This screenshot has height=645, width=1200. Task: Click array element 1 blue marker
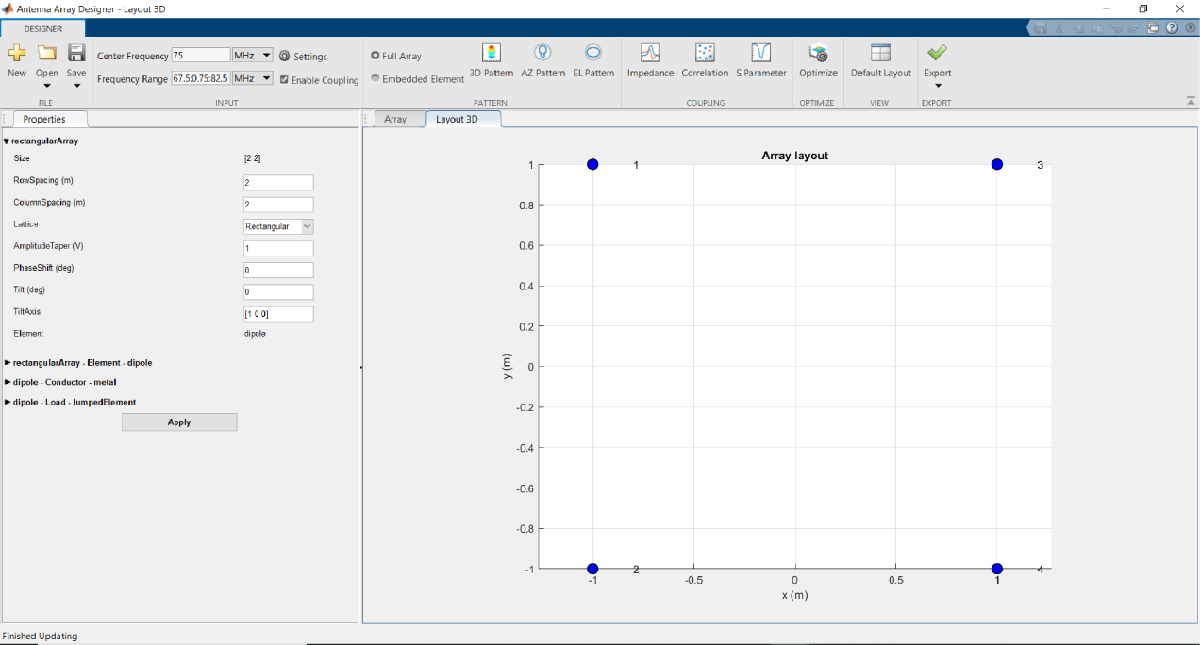click(593, 164)
